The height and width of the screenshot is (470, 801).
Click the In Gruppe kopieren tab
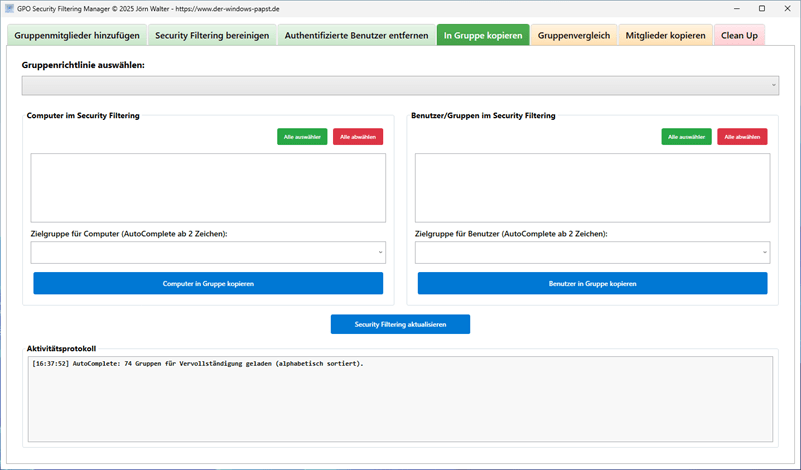tap(483, 35)
